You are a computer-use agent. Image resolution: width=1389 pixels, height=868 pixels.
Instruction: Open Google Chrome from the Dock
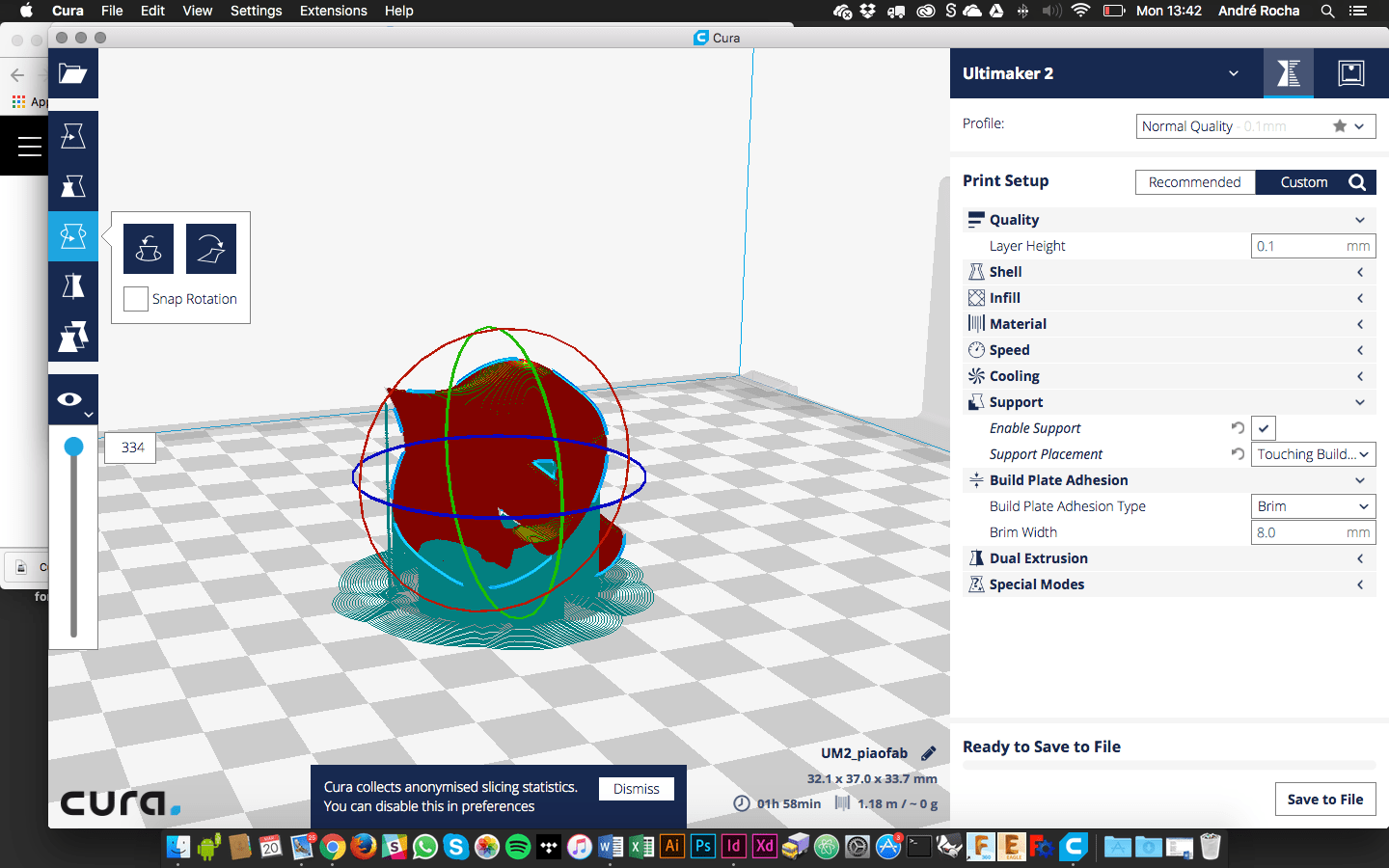point(333,847)
